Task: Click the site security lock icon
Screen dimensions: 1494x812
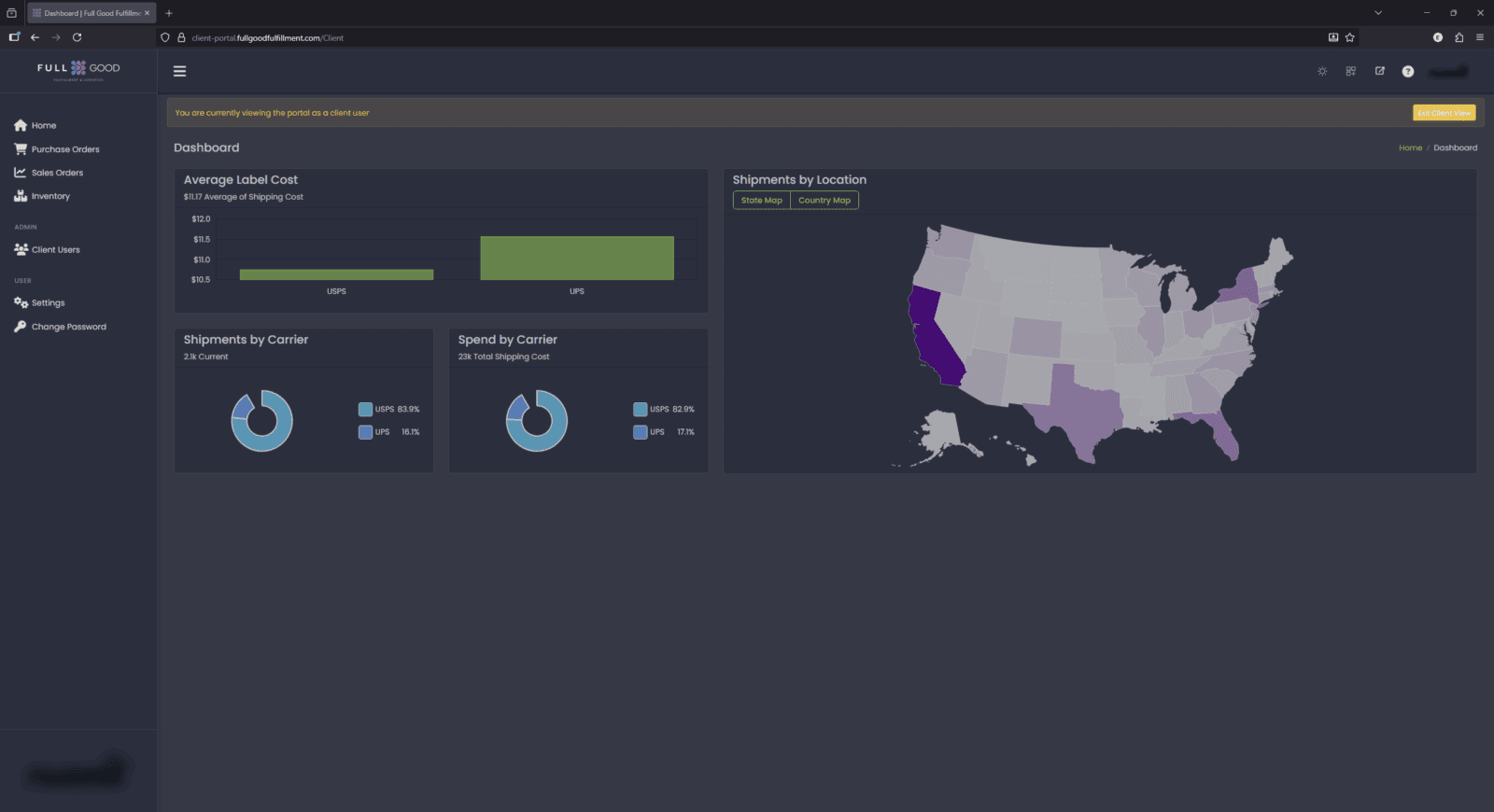Action: [x=181, y=37]
